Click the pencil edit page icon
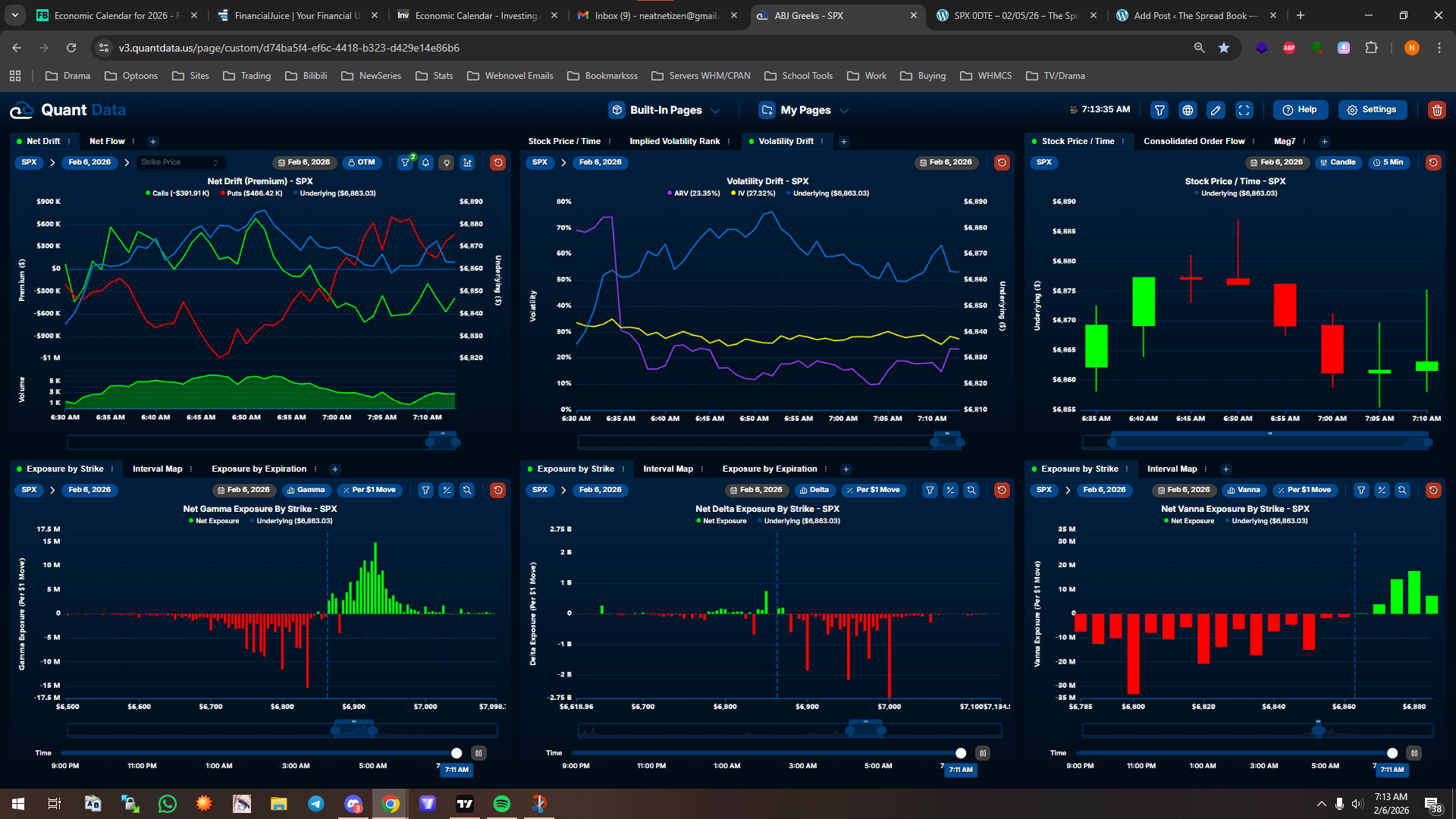 point(1216,110)
